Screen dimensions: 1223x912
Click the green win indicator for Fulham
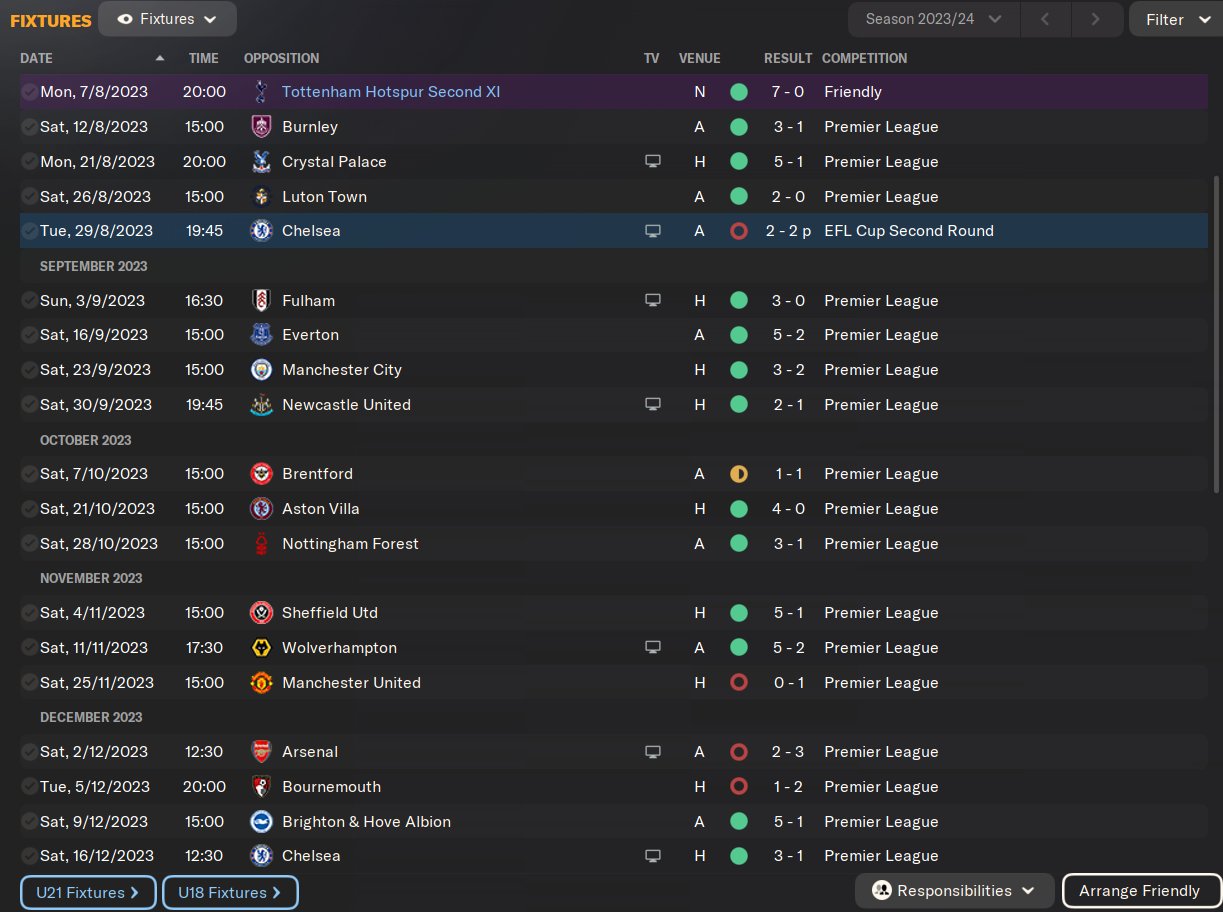tap(739, 301)
